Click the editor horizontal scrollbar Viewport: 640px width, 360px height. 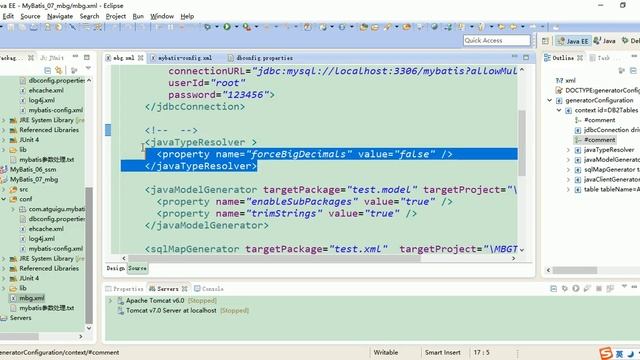tap(274, 258)
